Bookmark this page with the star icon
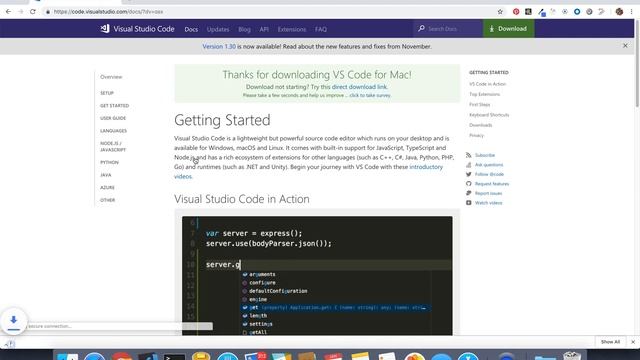 tap(500, 12)
